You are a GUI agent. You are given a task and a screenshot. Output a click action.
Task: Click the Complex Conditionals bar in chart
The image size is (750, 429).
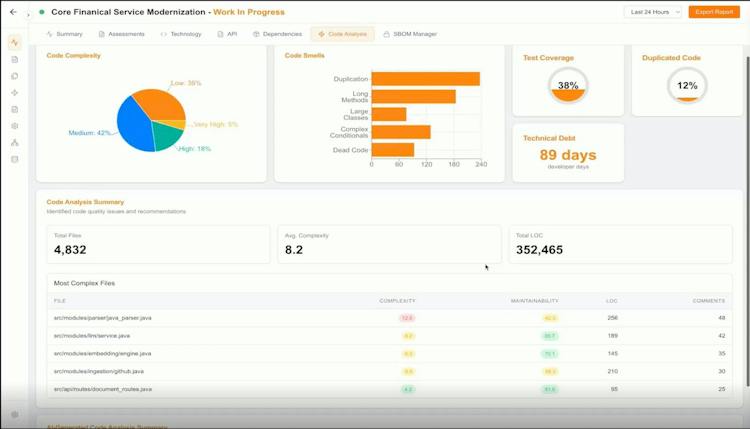pyautogui.click(x=401, y=132)
